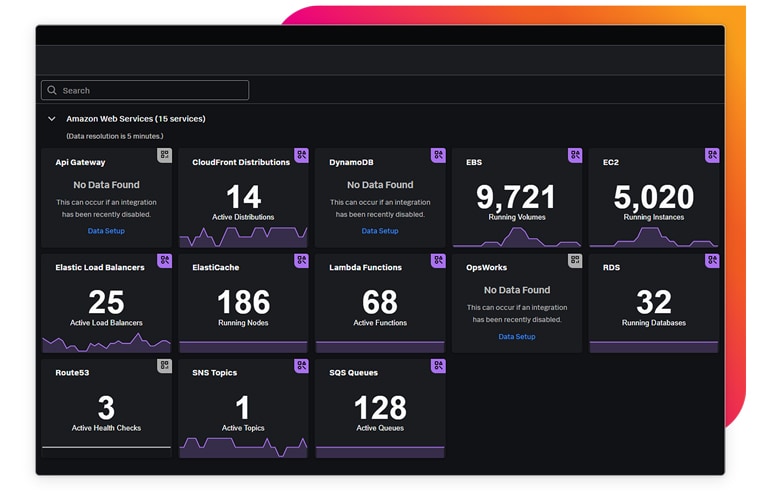Click the EC2 sparkline chart
The image size is (760, 500).
coord(654,237)
